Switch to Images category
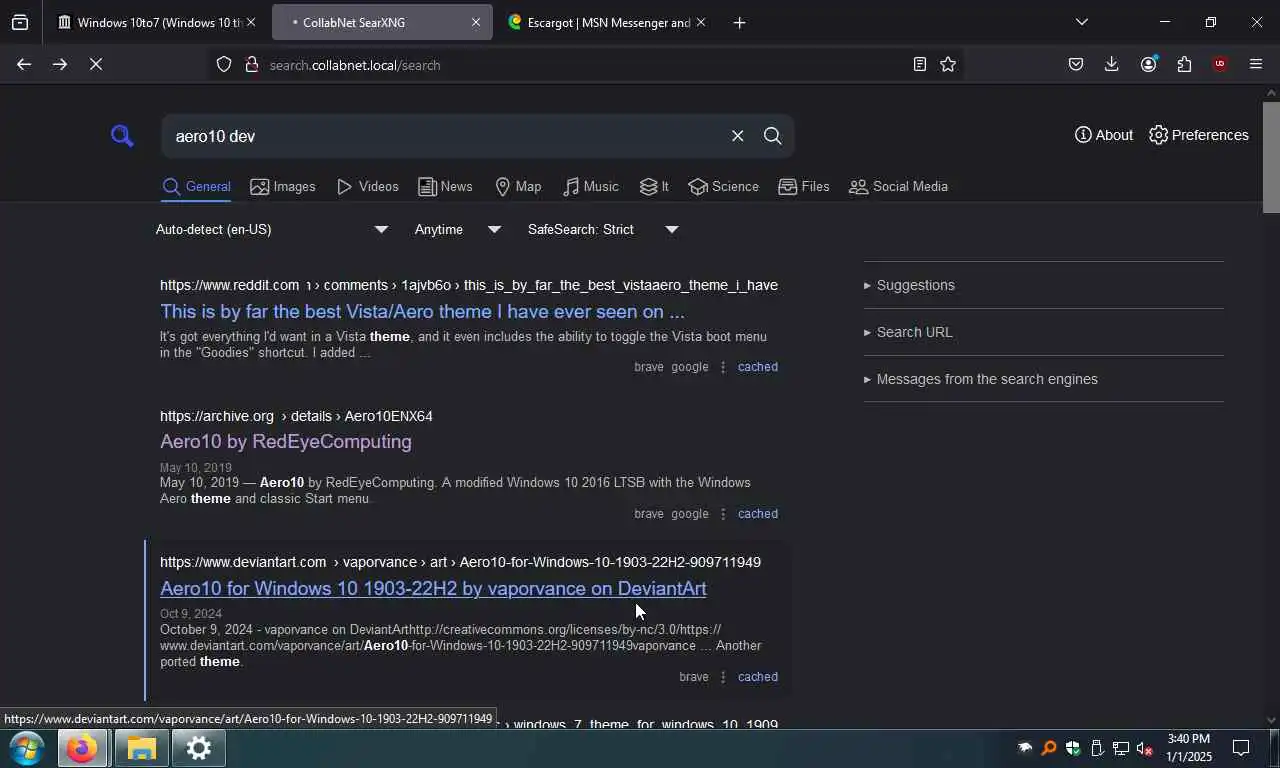 (x=283, y=186)
